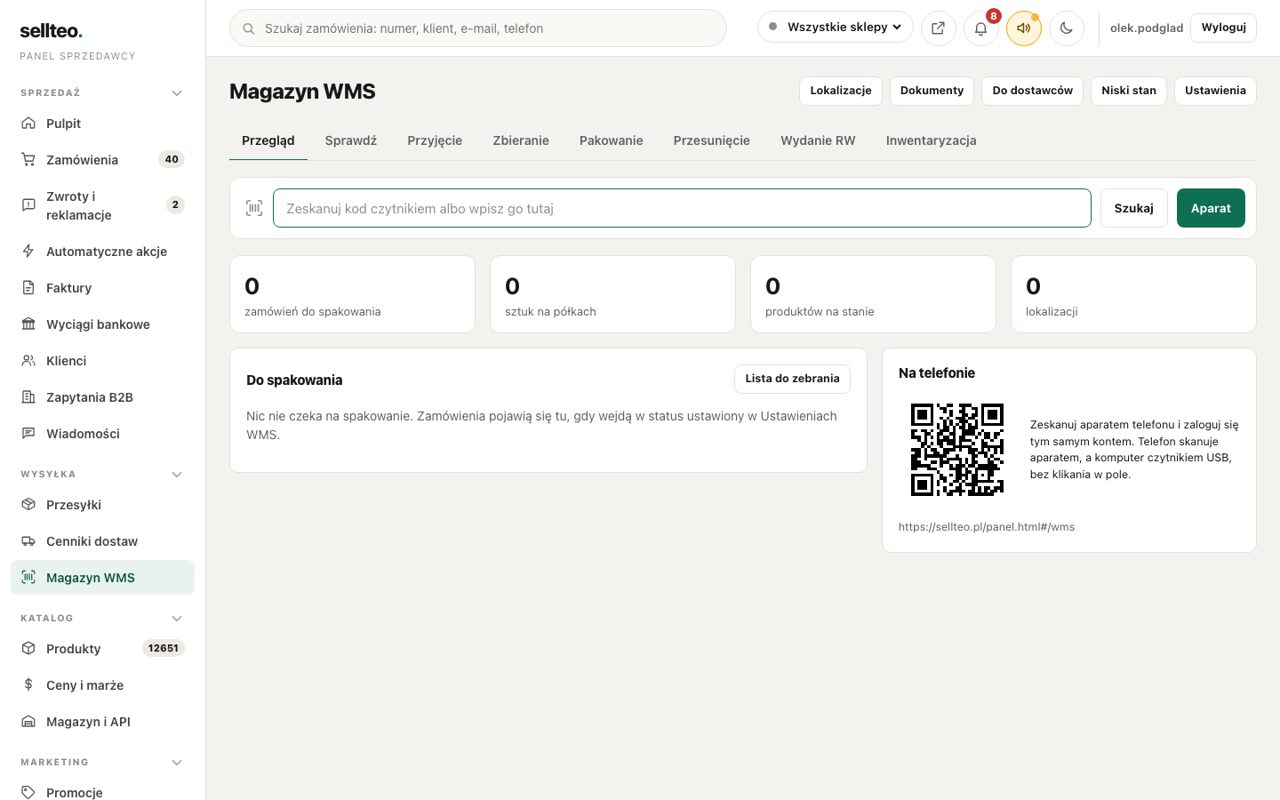Toggle dark mode moon button
The width and height of the screenshot is (1280, 800).
tap(1066, 28)
